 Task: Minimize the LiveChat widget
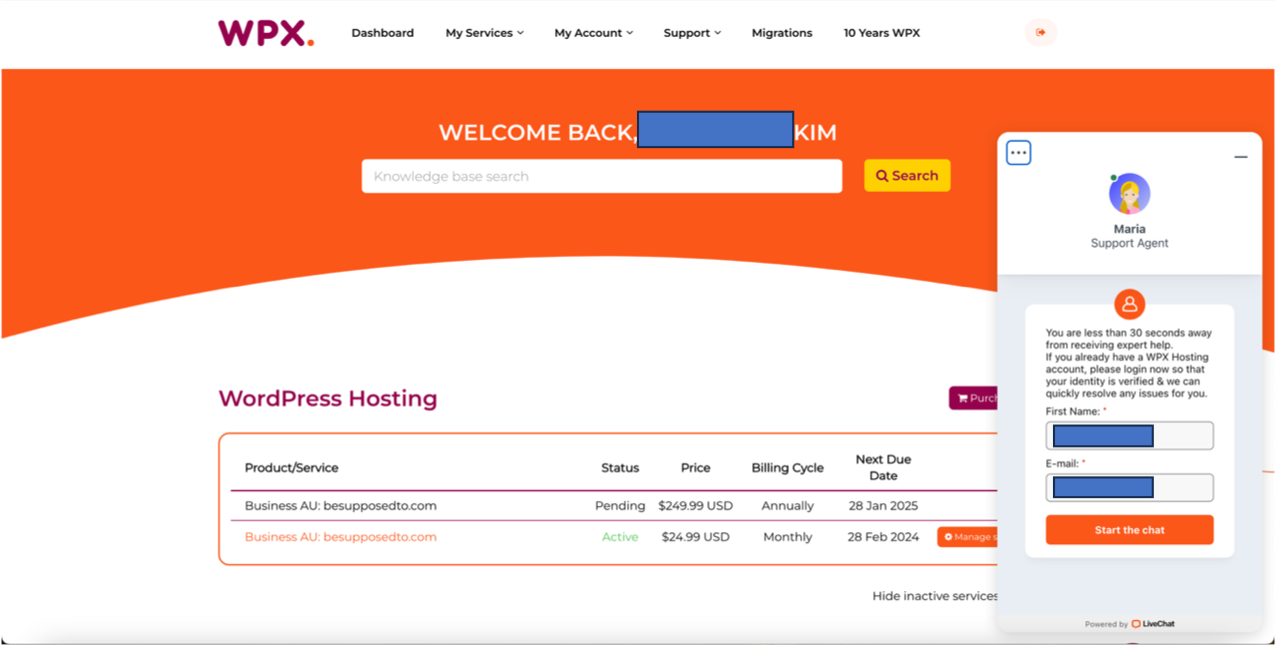(x=1241, y=157)
